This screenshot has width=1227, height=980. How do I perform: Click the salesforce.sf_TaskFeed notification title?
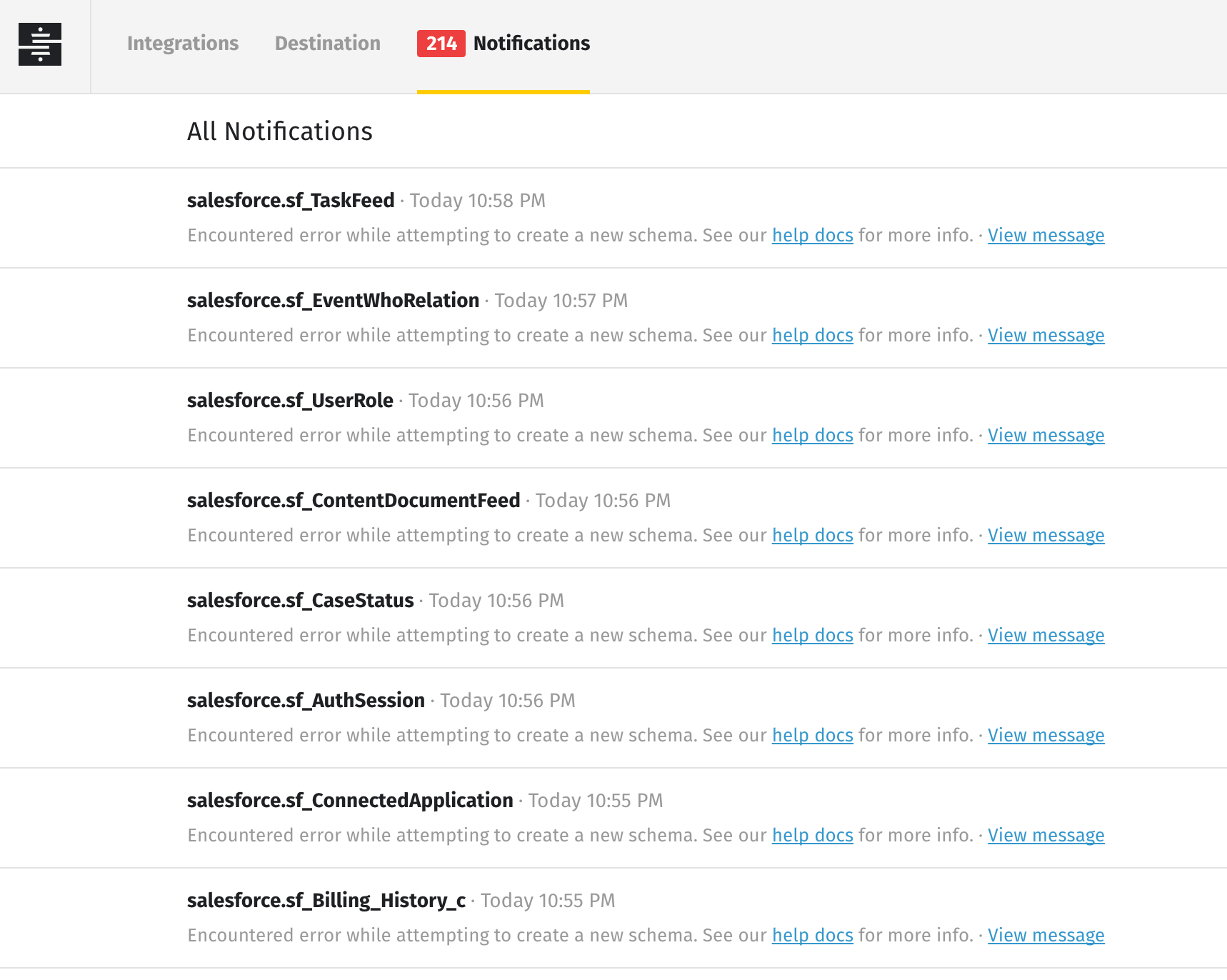[291, 201]
